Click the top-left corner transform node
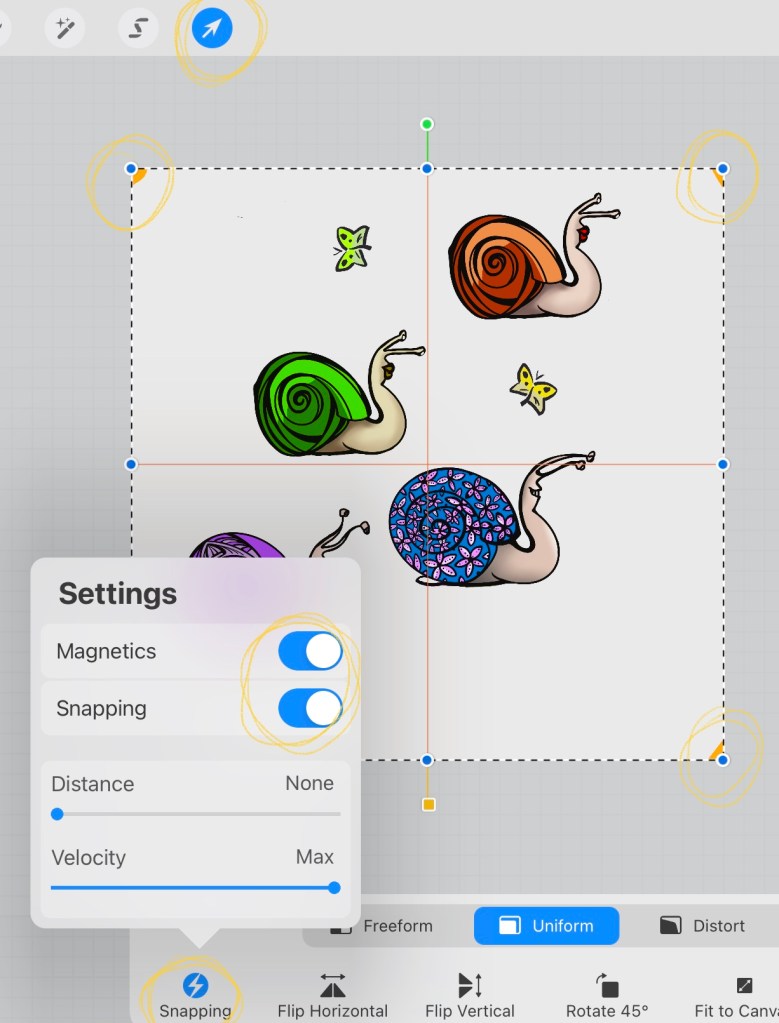This screenshot has height=1023, width=779. coord(131,168)
